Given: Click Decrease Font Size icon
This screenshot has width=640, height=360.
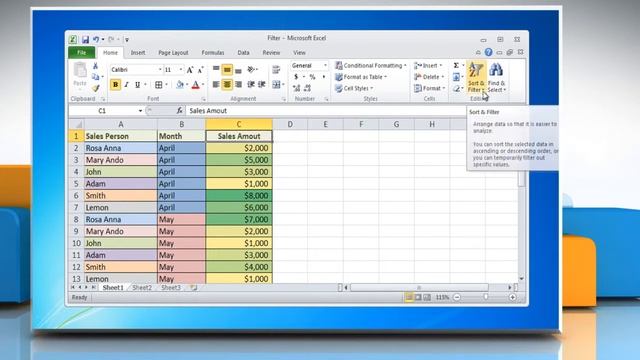Looking at the screenshot, I should [x=200, y=70].
